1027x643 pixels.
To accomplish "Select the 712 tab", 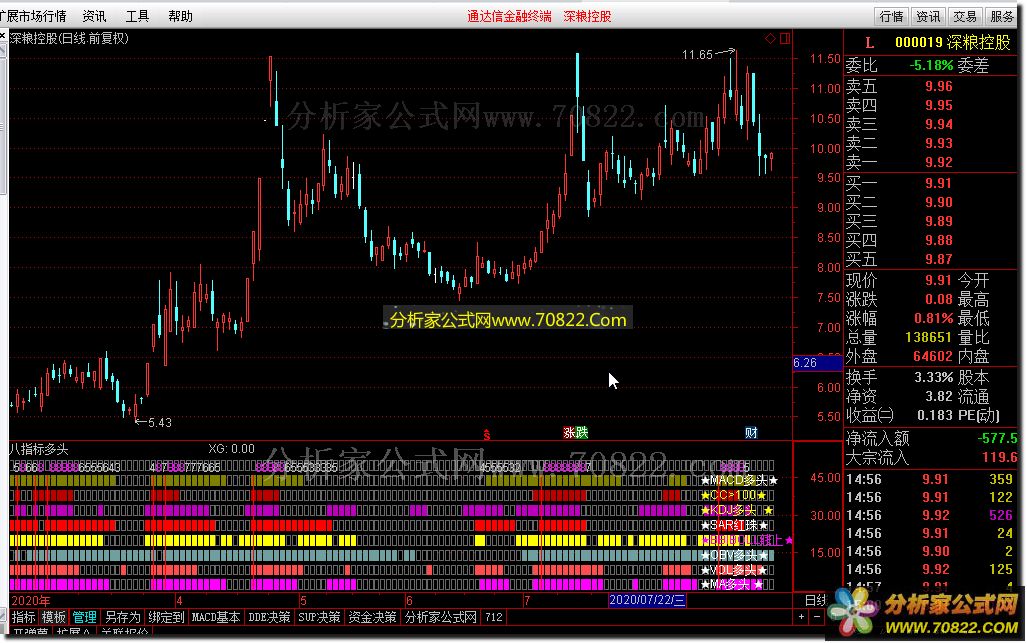I will (494, 617).
